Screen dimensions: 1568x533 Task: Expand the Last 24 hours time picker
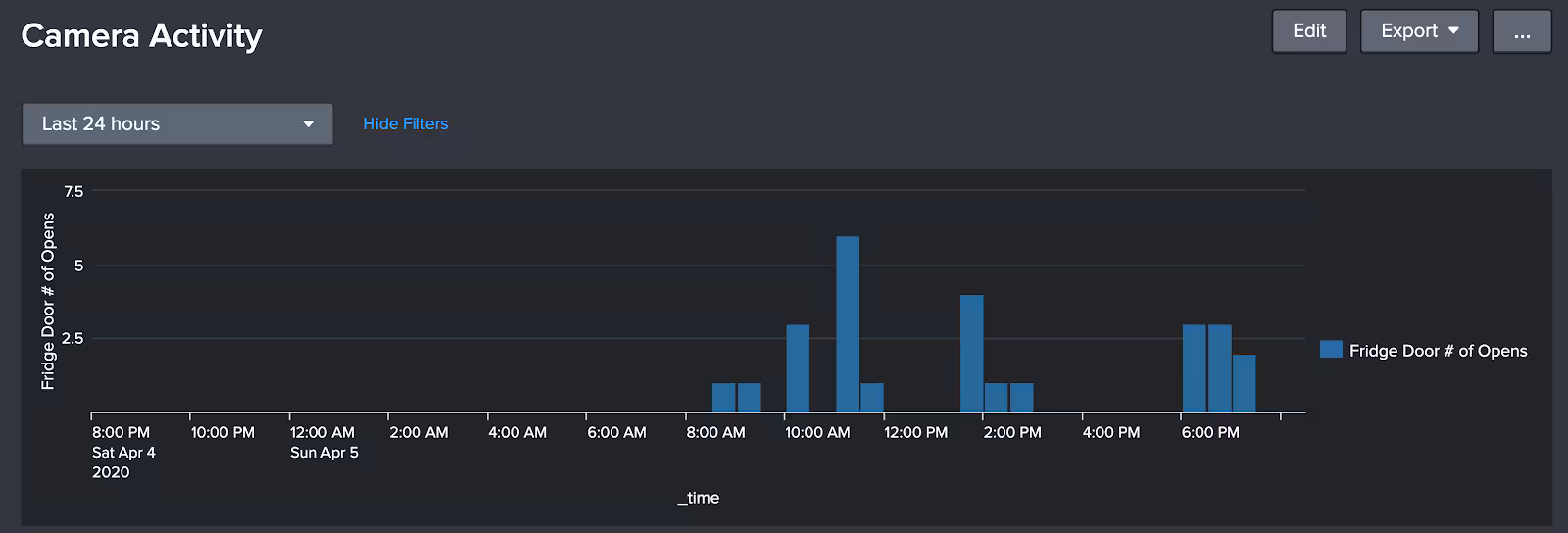click(177, 124)
